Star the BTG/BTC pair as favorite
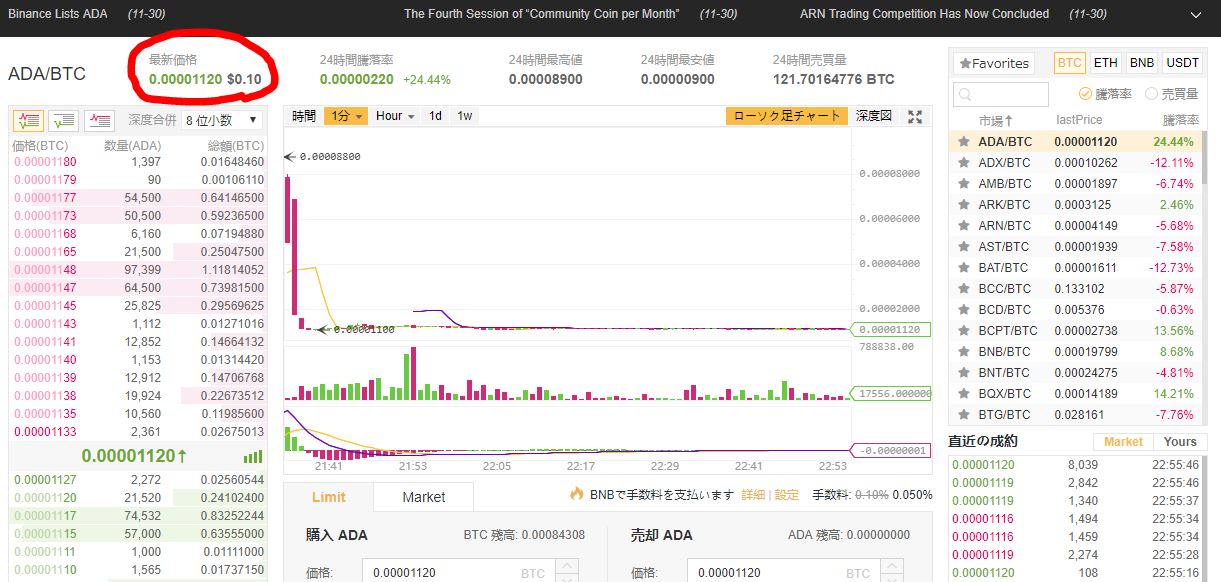Image resolution: width=1221 pixels, height=582 pixels. click(x=964, y=415)
